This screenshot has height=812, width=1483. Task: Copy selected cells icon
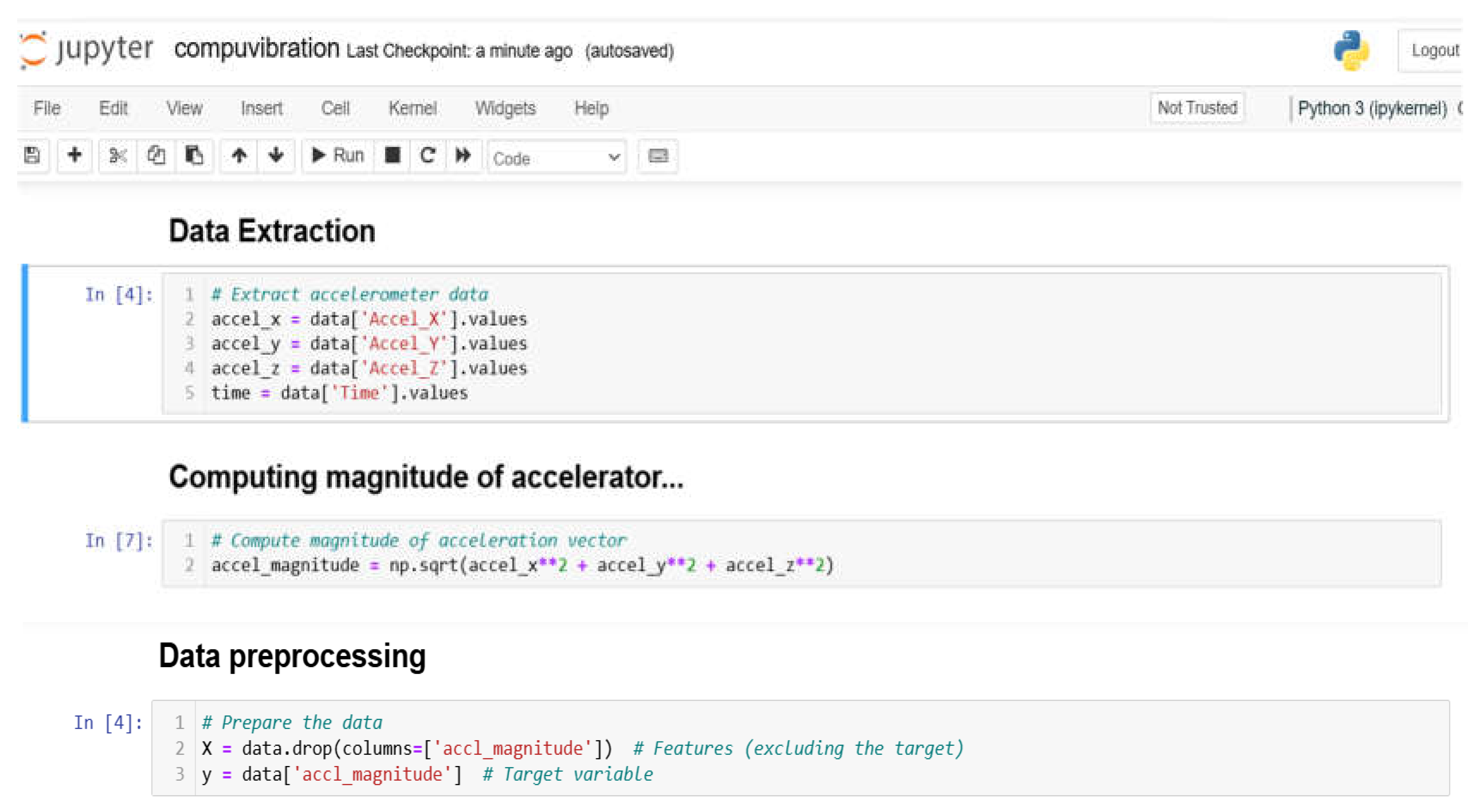click(x=156, y=156)
